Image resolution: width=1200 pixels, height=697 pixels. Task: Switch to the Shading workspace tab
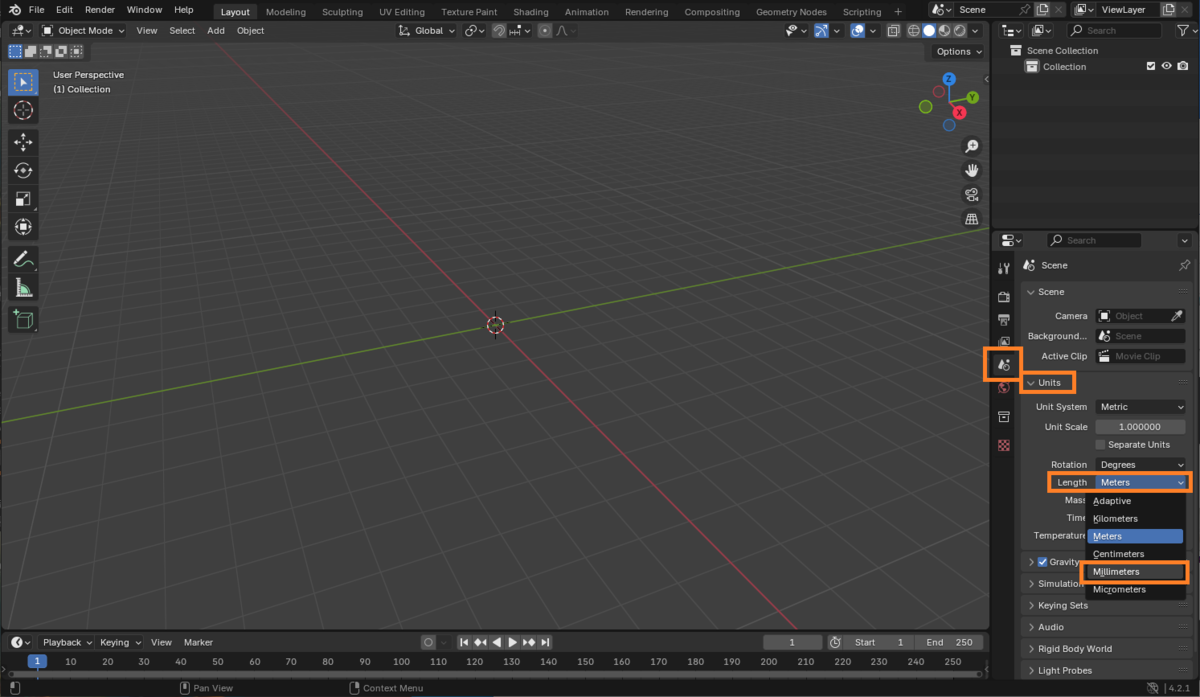pos(530,12)
